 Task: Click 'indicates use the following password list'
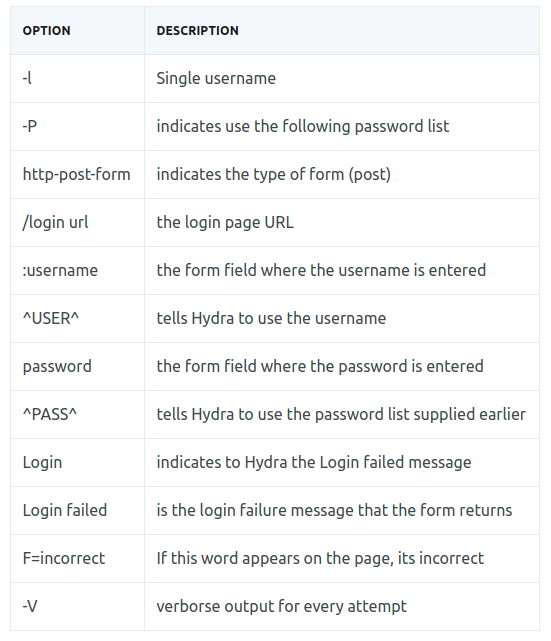click(302, 126)
